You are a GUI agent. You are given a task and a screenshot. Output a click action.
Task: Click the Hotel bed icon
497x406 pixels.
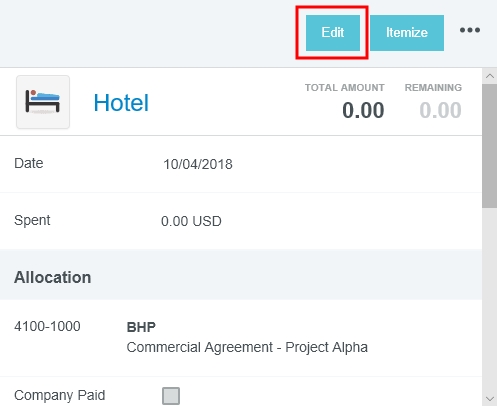43,102
